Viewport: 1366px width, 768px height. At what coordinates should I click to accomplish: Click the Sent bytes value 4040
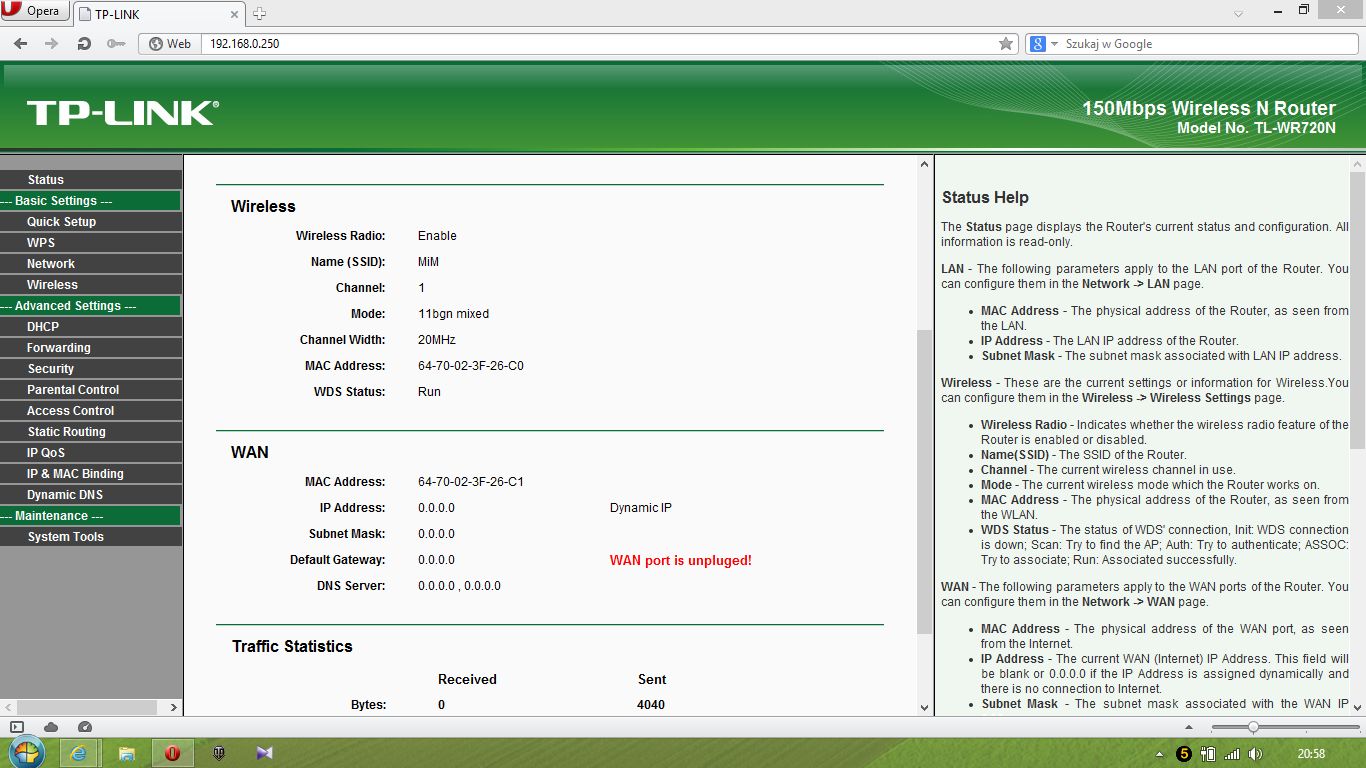[650, 705]
